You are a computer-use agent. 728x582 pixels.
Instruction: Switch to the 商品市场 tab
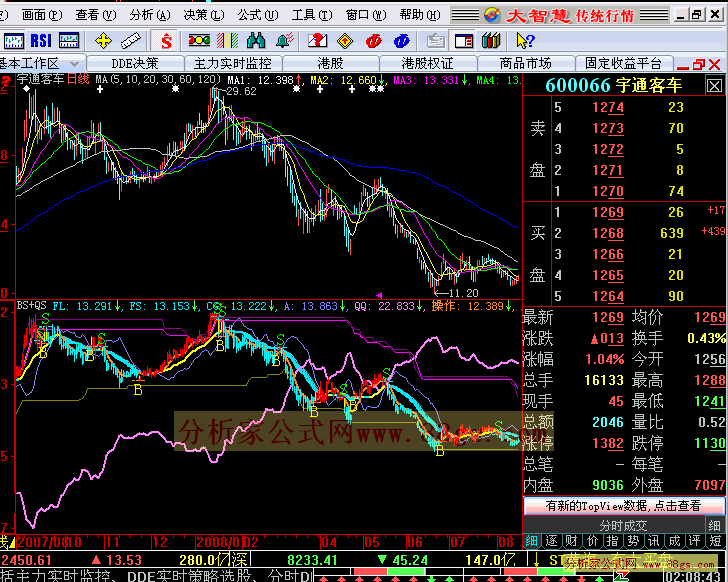point(526,63)
